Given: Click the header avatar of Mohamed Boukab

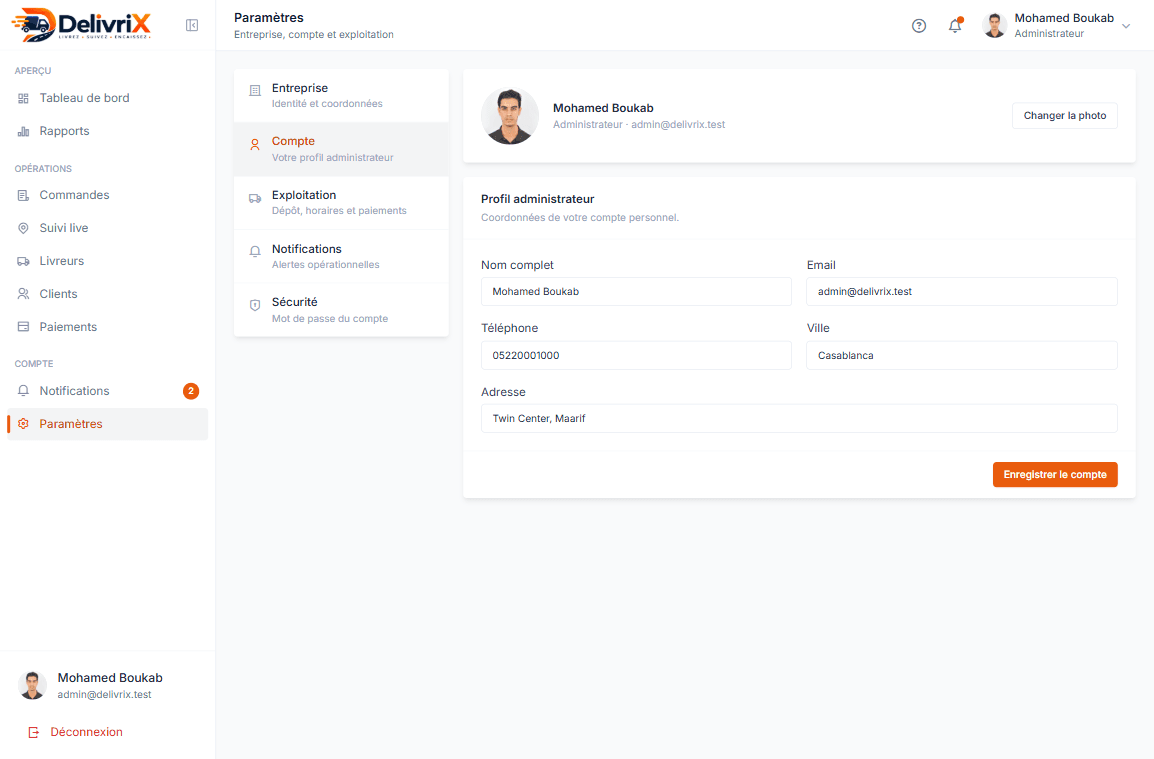Looking at the screenshot, I should (x=995, y=26).
